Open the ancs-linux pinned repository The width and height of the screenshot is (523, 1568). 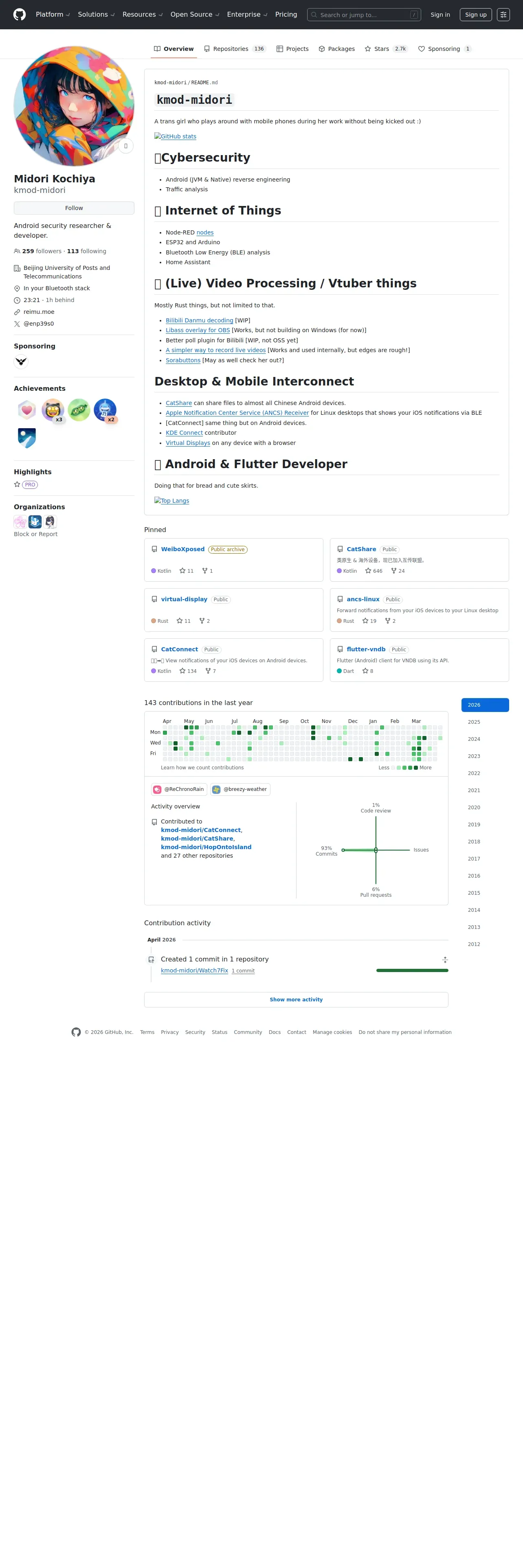tap(363, 600)
